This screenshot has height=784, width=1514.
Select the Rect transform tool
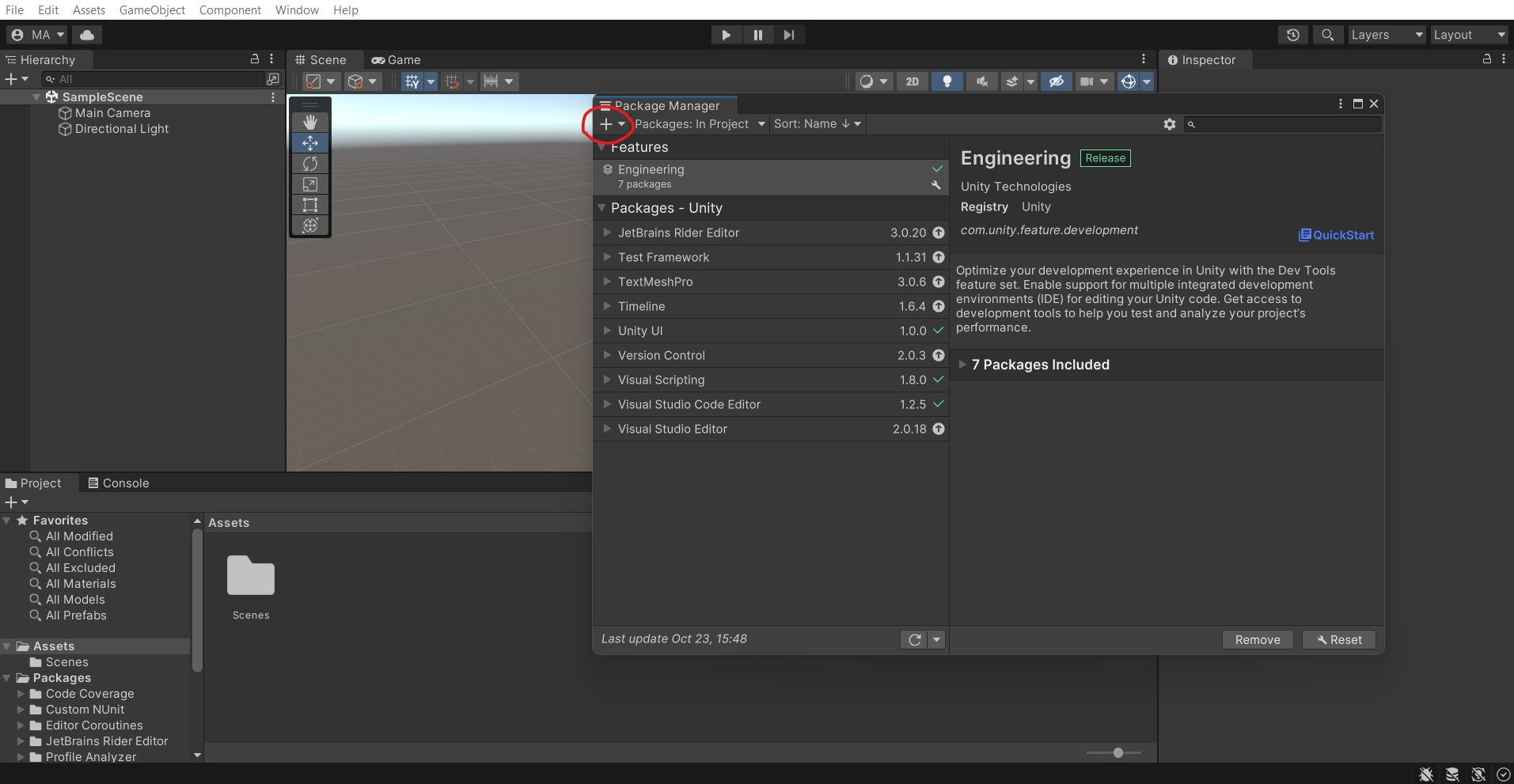(310, 205)
